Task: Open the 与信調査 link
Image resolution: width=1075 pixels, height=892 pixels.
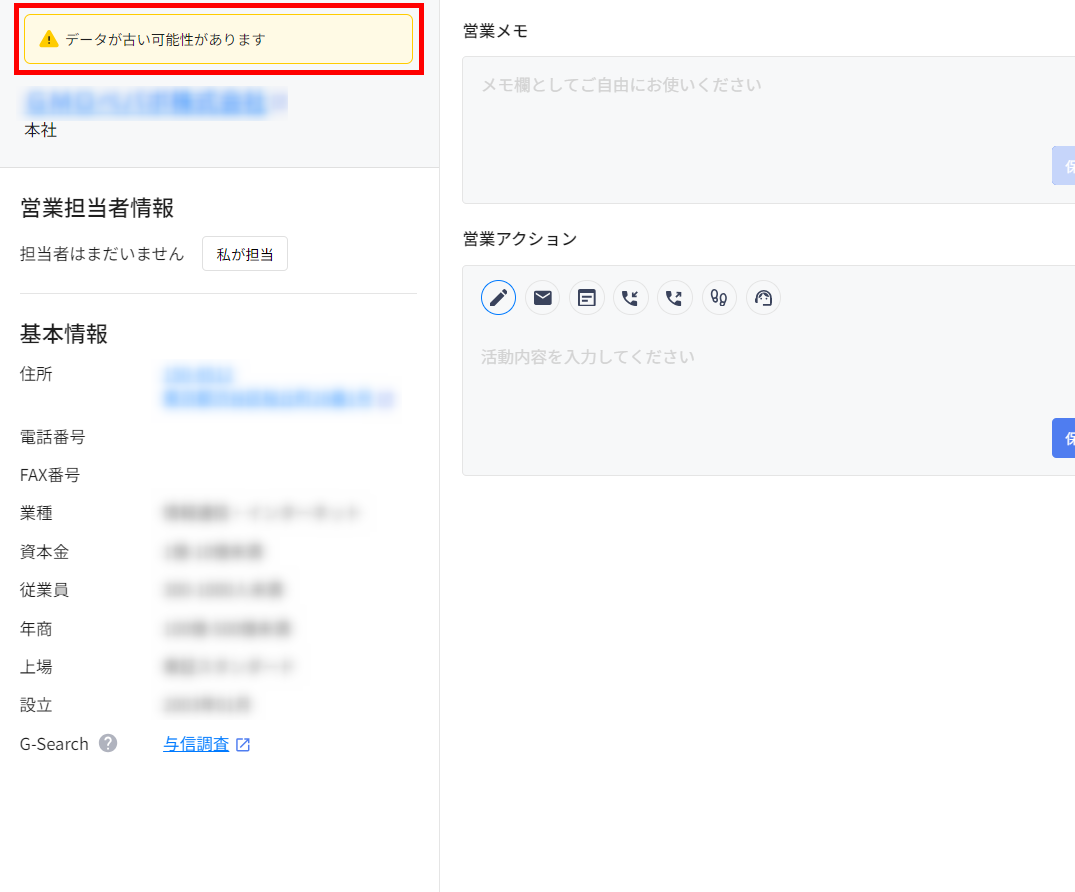Action: click(196, 744)
